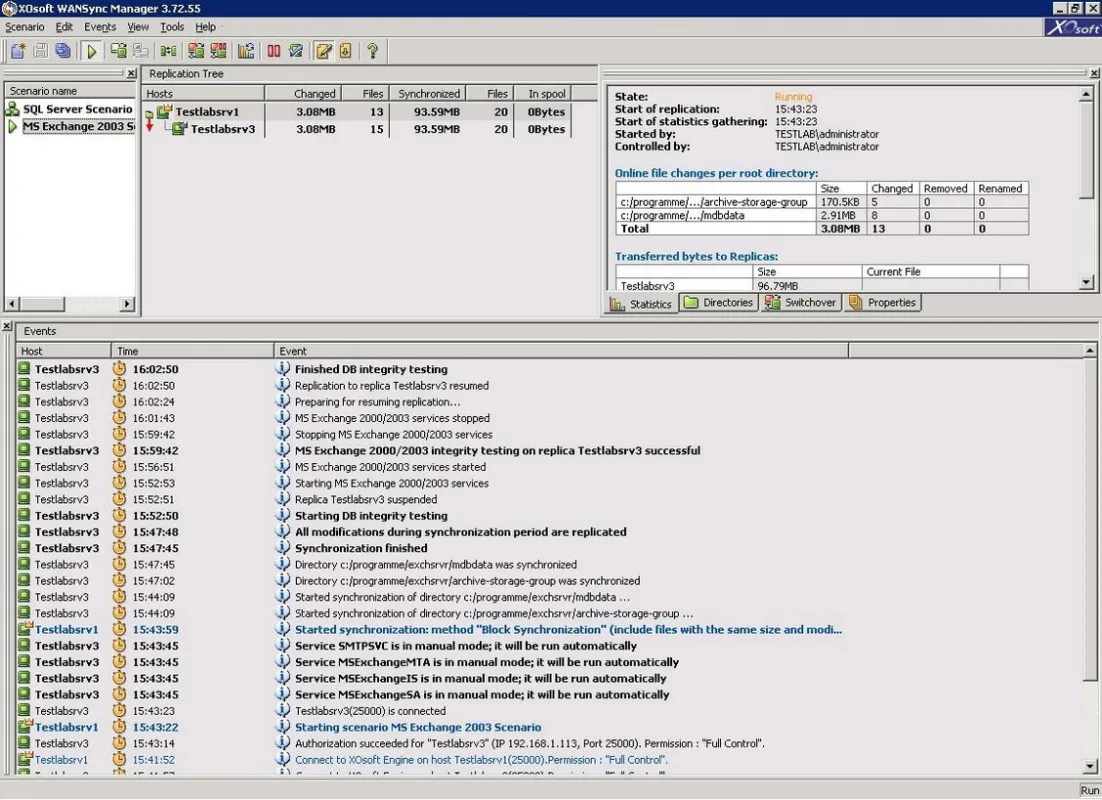Click the green triangle beside MS Exchange 2003 scenario
Image resolution: width=1102 pixels, height=800 pixels.
(x=12, y=127)
